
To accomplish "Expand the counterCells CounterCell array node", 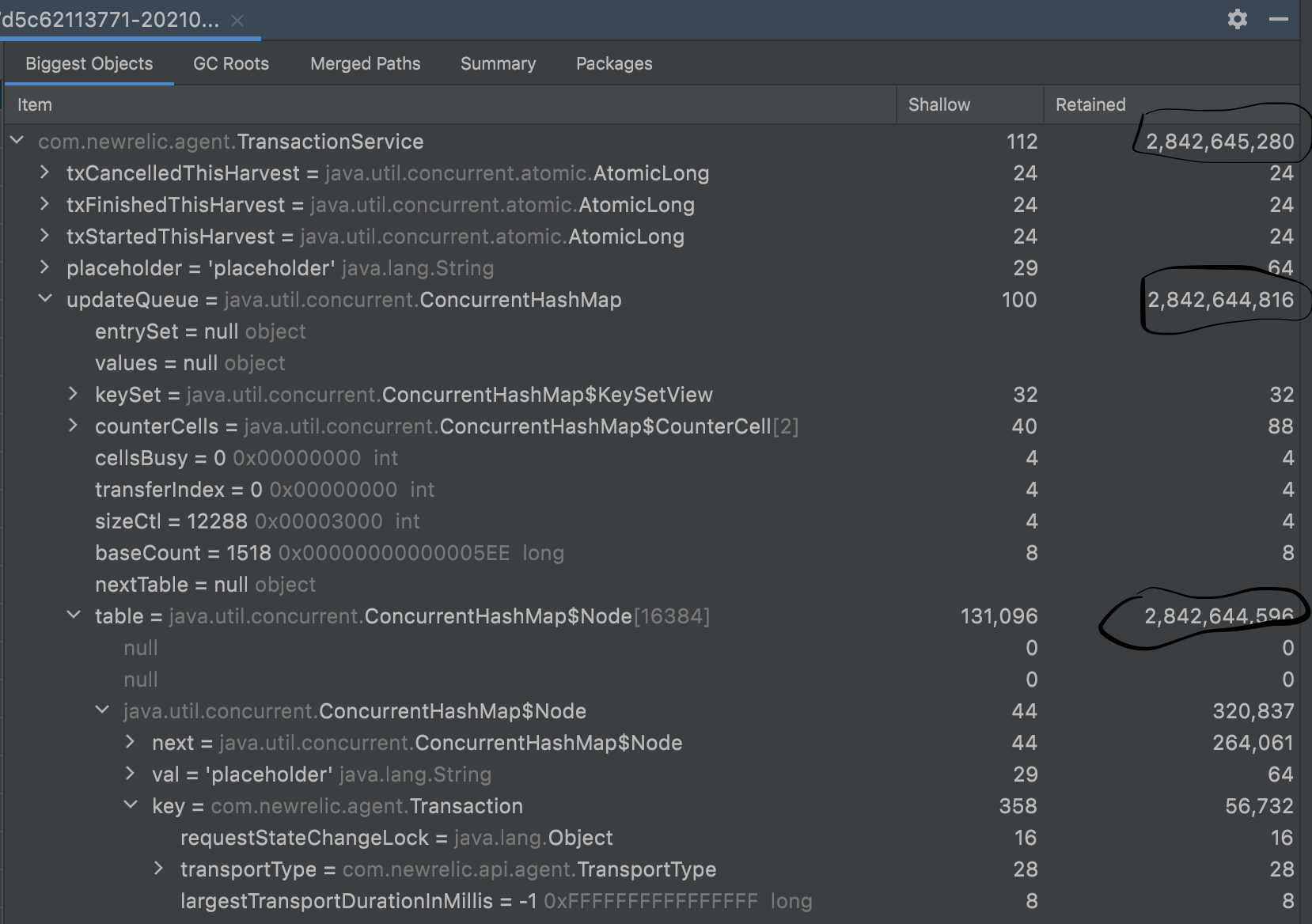I will 73,426.
